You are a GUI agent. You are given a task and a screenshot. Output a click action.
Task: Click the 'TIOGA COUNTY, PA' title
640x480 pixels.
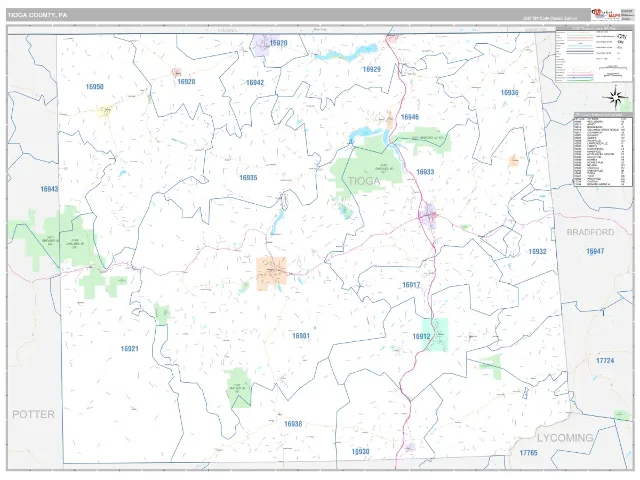(x=37, y=15)
